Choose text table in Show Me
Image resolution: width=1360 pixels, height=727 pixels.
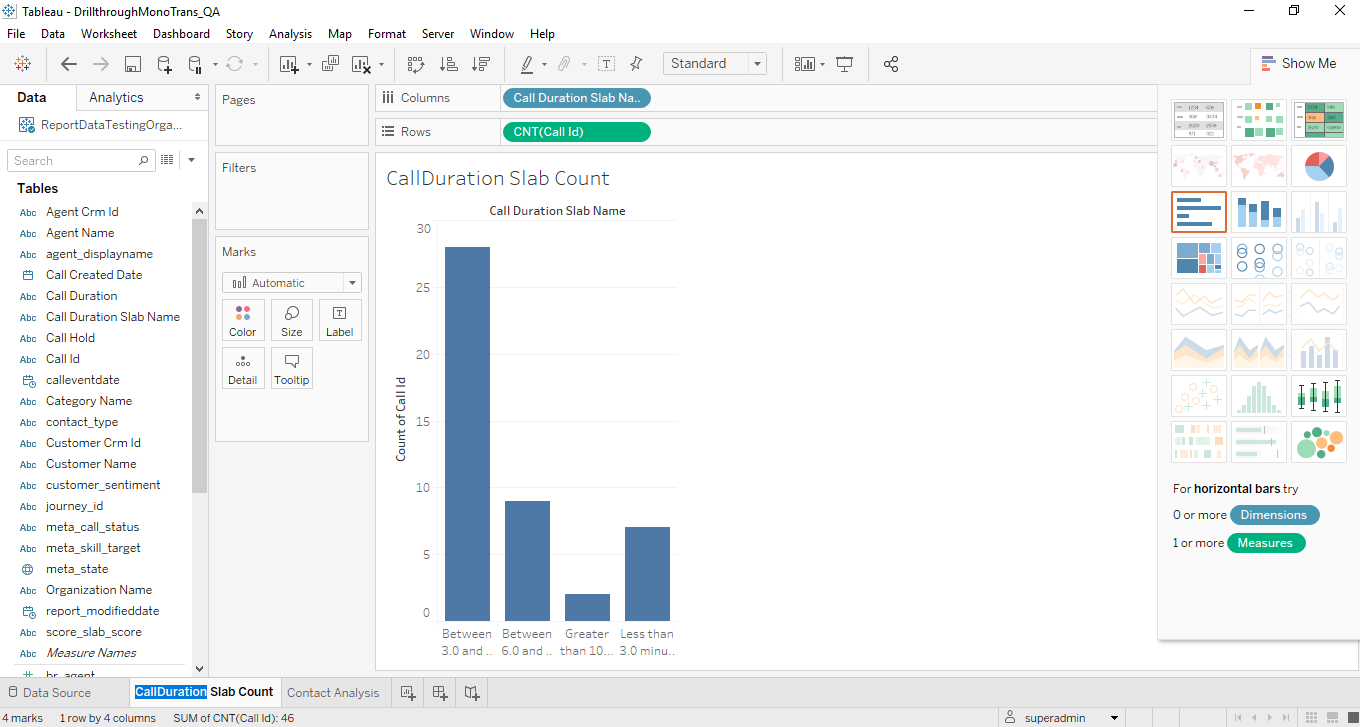click(1199, 120)
